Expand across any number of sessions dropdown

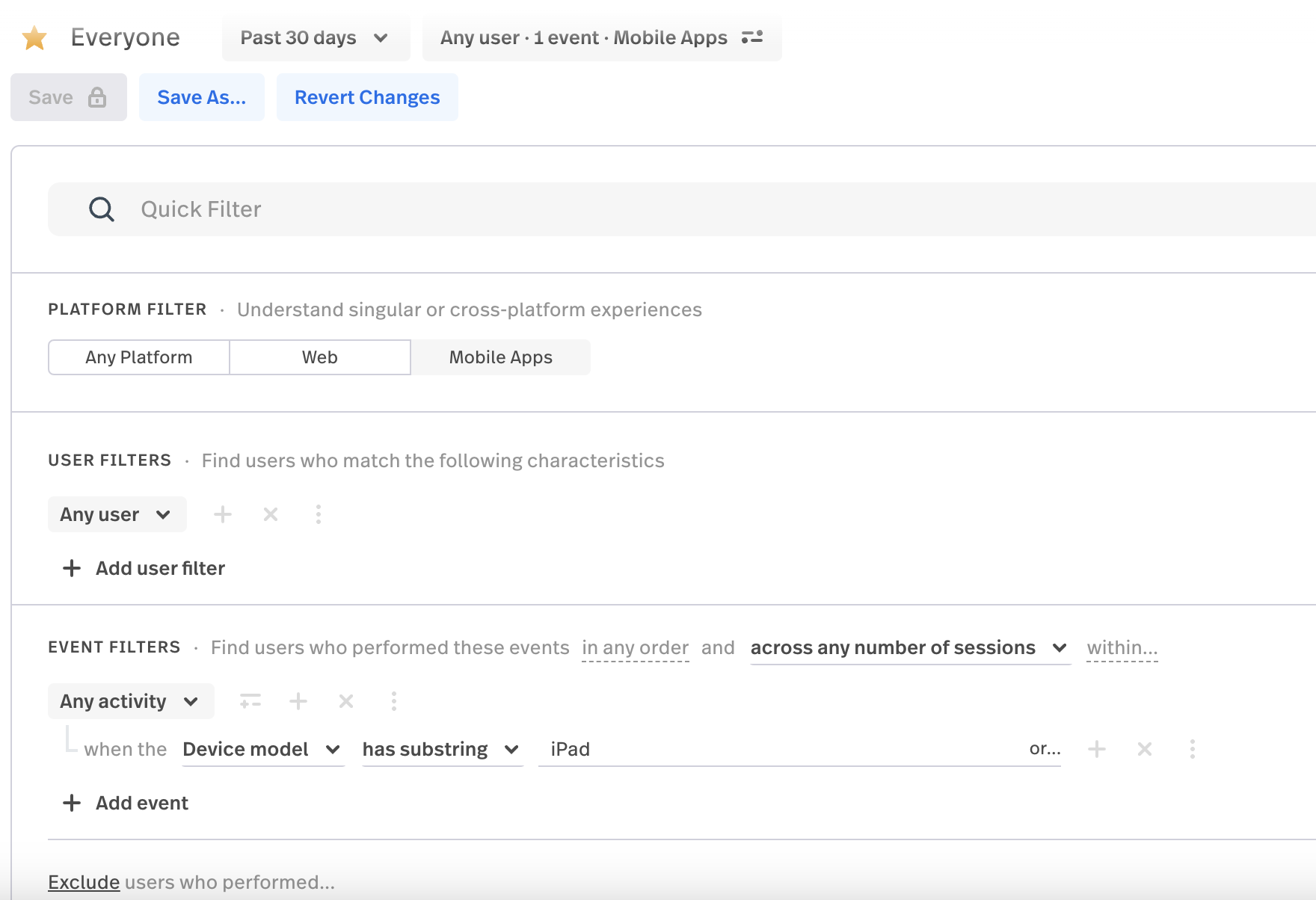[908, 647]
